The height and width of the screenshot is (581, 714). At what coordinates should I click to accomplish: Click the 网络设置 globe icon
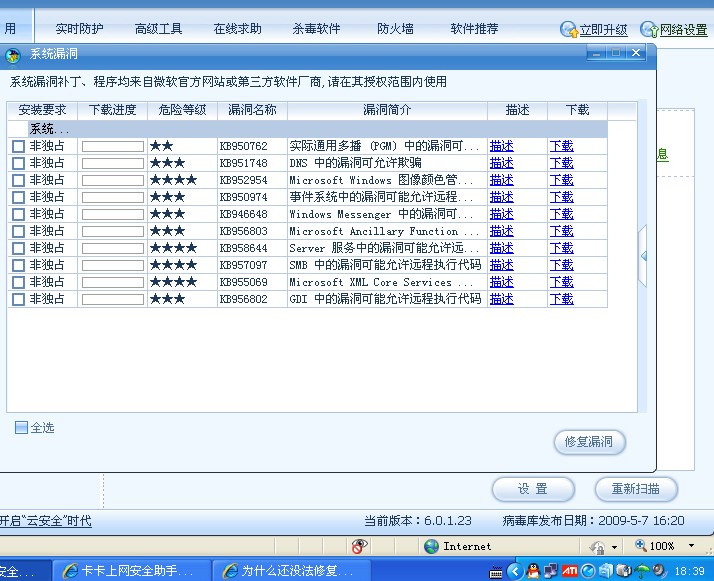648,30
